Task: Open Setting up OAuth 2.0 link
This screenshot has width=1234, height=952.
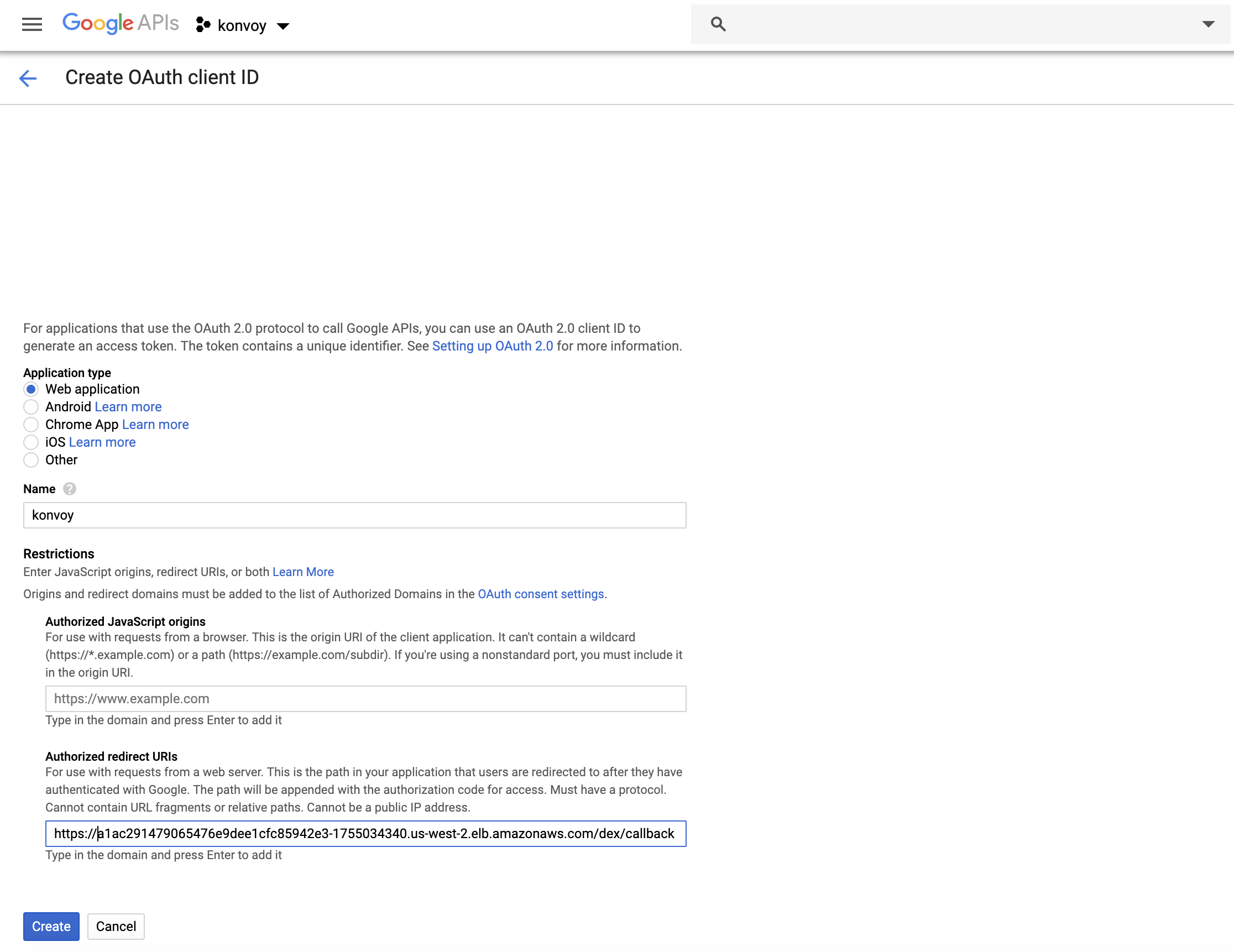Action: coord(492,346)
